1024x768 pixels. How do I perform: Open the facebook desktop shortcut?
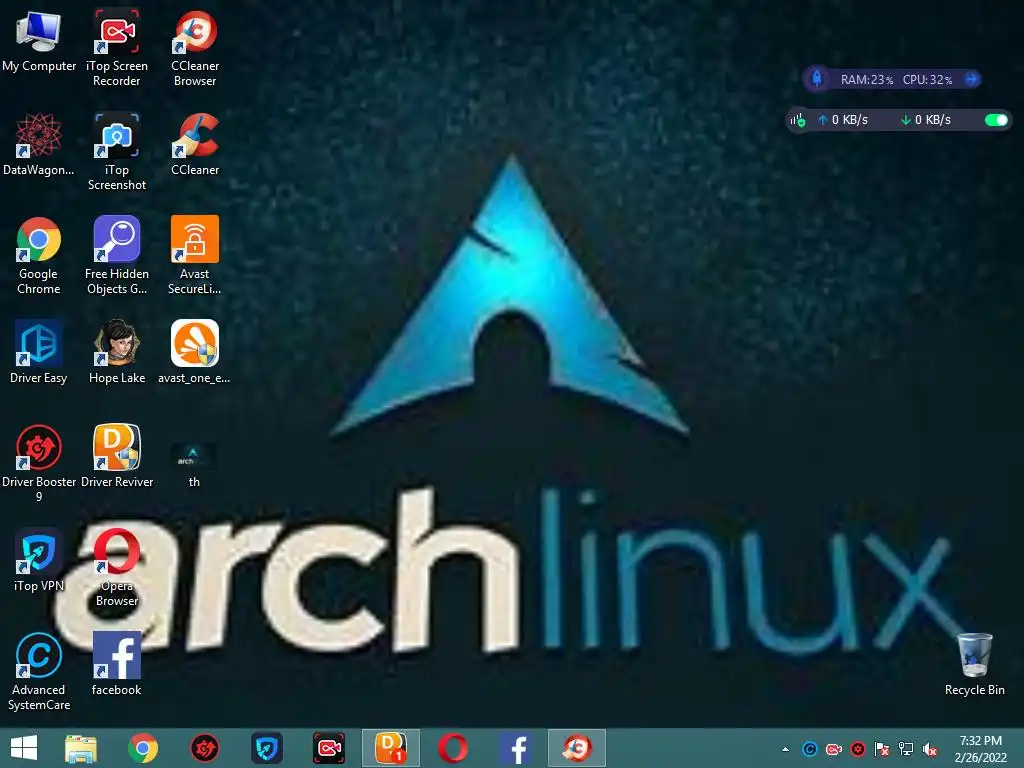(117, 664)
